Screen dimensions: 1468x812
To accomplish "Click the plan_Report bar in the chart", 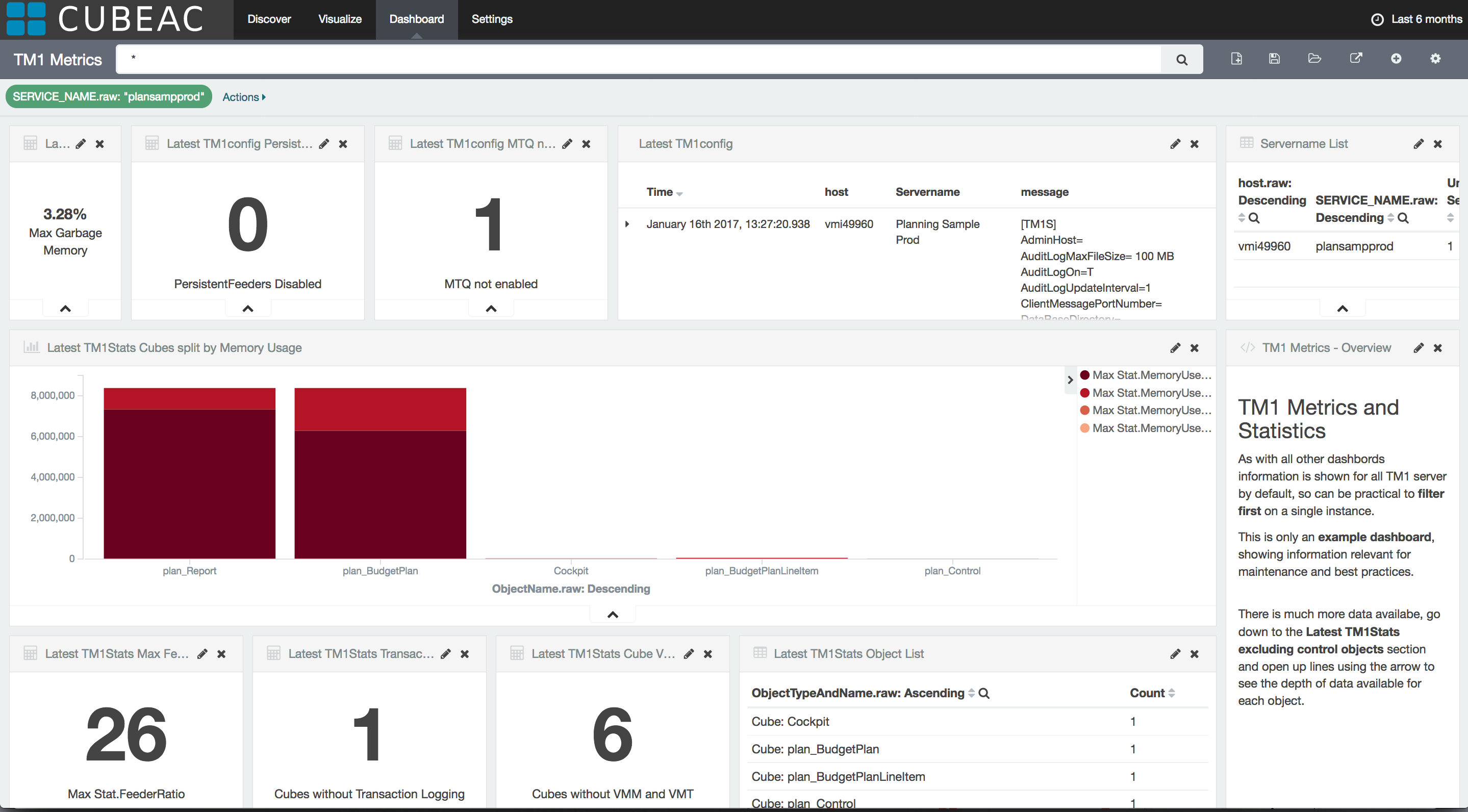I will (189, 473).
